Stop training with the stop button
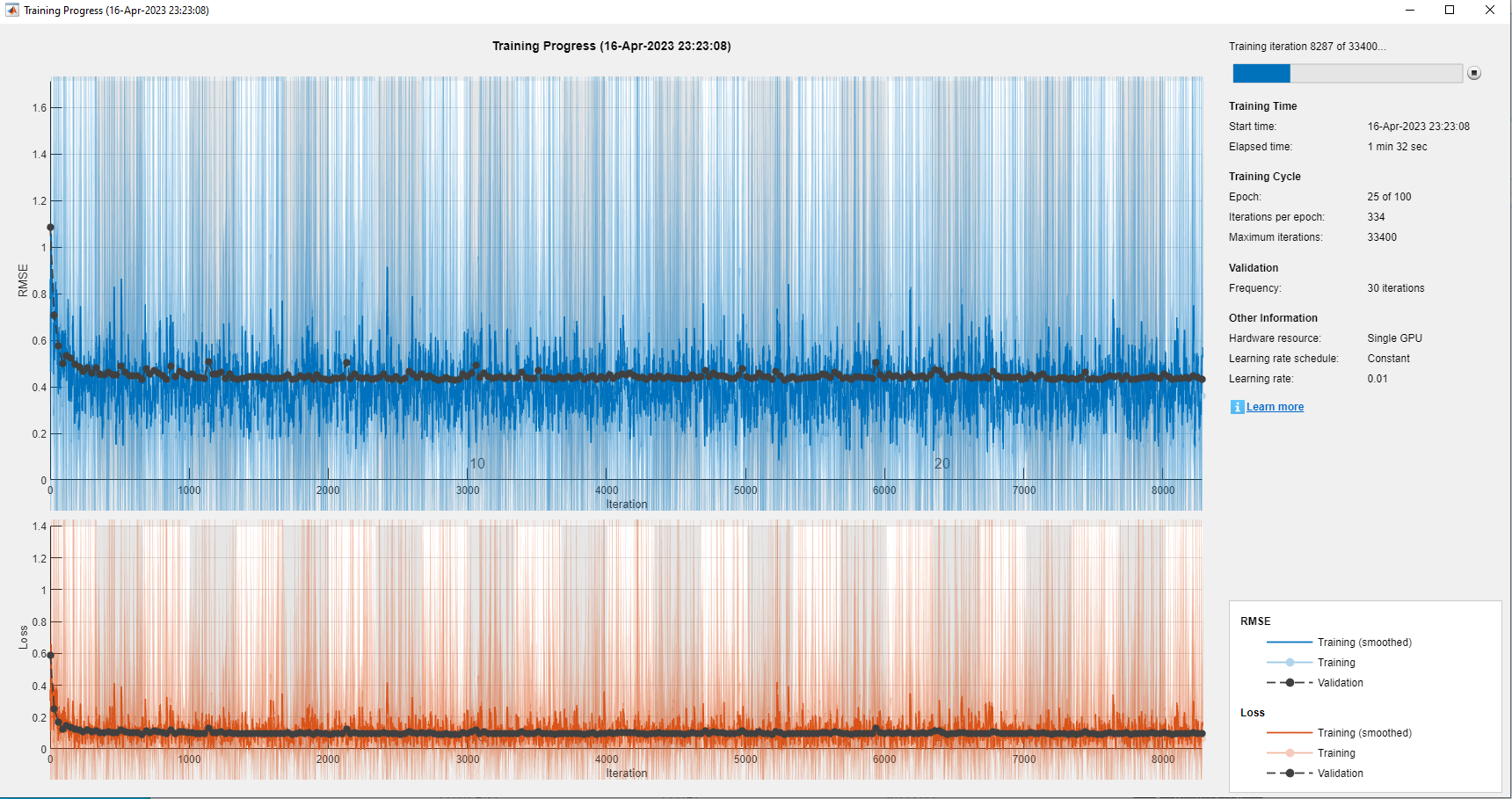 pos(1474,73)
